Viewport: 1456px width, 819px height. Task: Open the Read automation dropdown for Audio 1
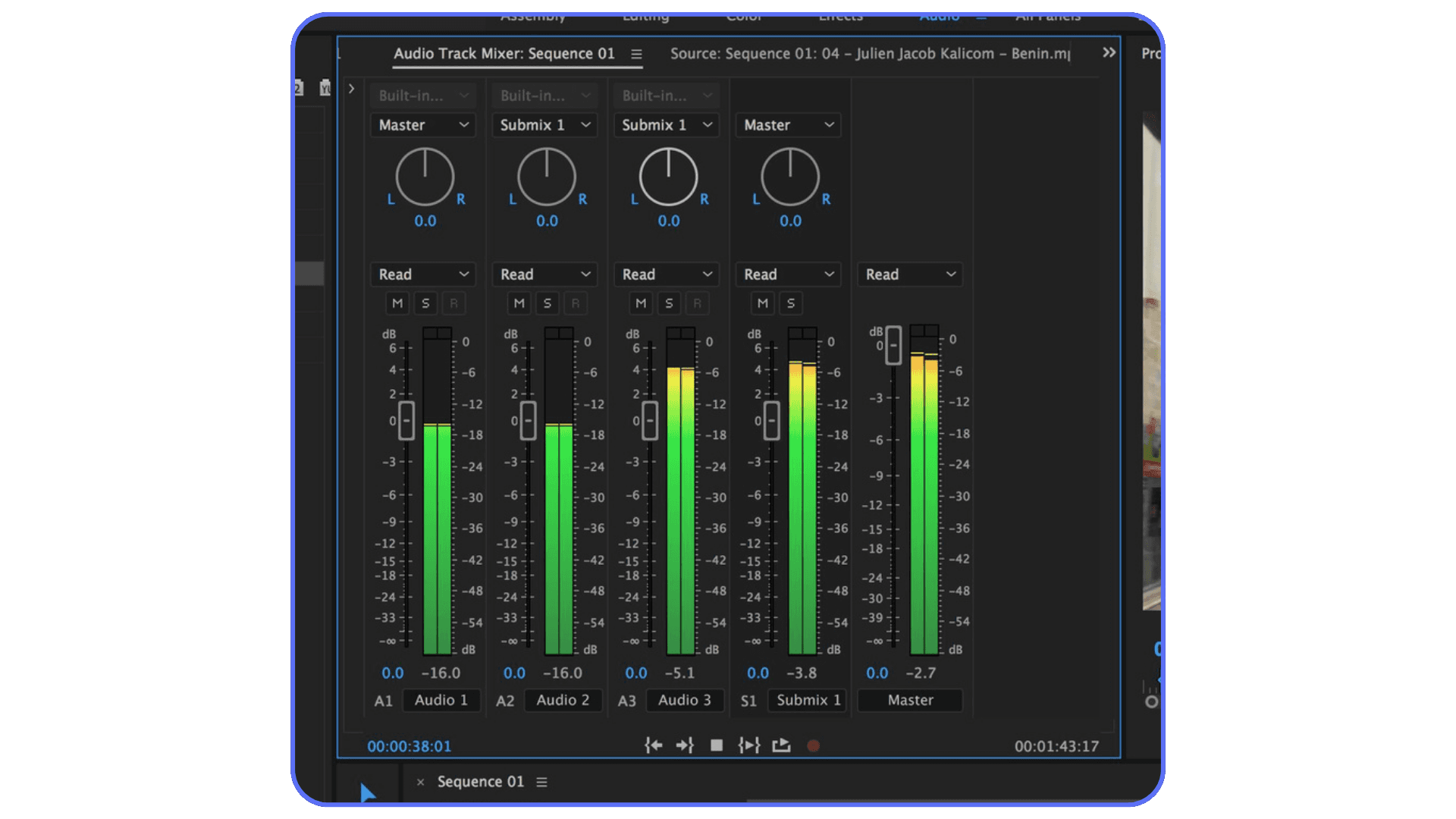[x=422, y=274]
